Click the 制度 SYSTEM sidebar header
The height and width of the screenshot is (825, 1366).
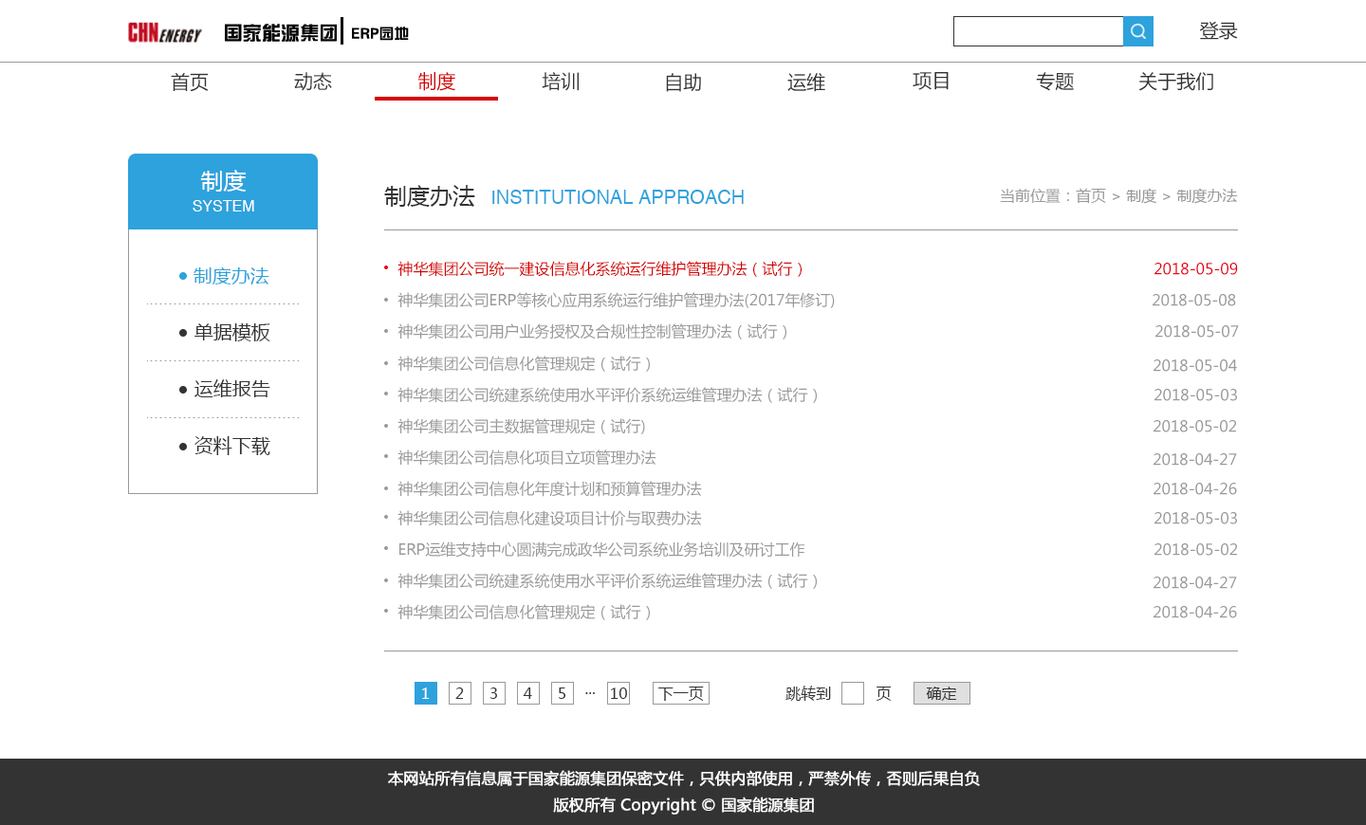[x=223, y=192]
